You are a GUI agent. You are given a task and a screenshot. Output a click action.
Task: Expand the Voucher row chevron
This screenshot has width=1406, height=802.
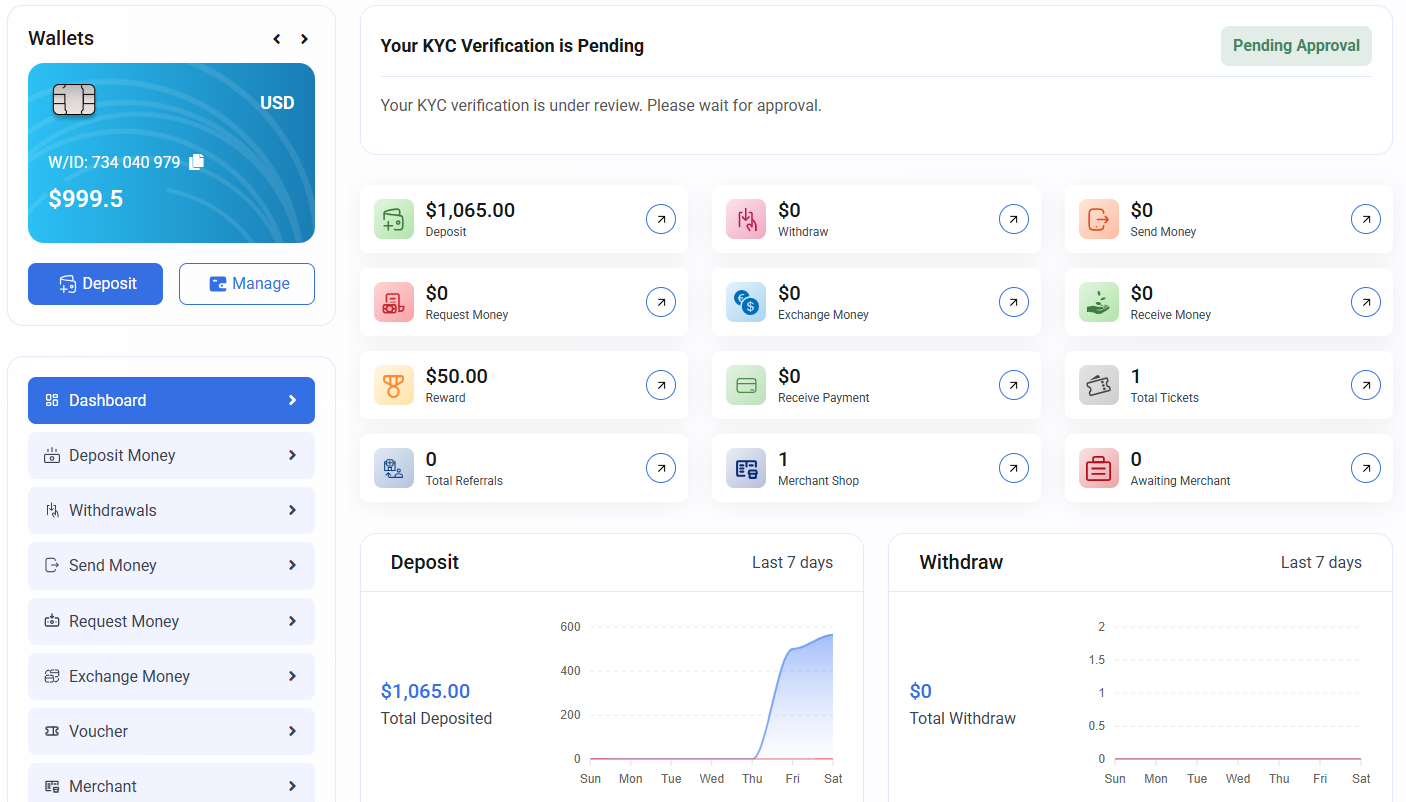(292, 731)
